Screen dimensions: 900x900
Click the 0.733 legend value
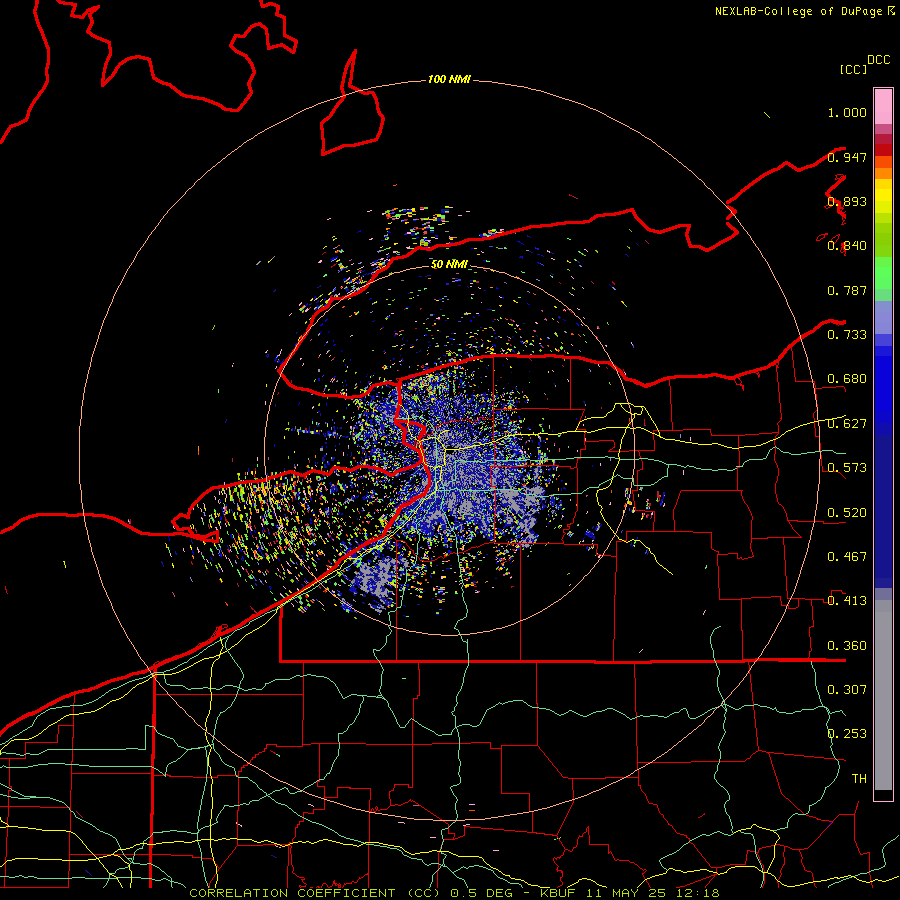pos(847,335)
